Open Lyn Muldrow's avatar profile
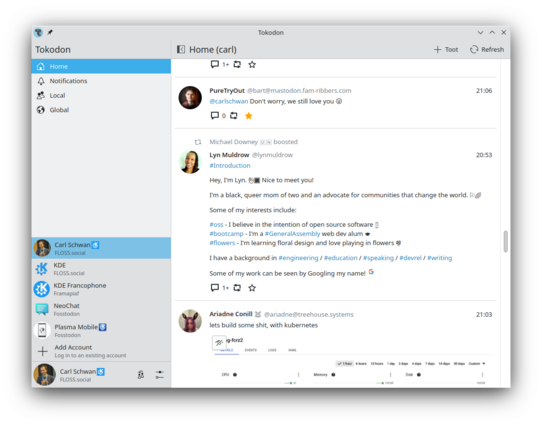This screenshot has height=425, width=542. 190,162
